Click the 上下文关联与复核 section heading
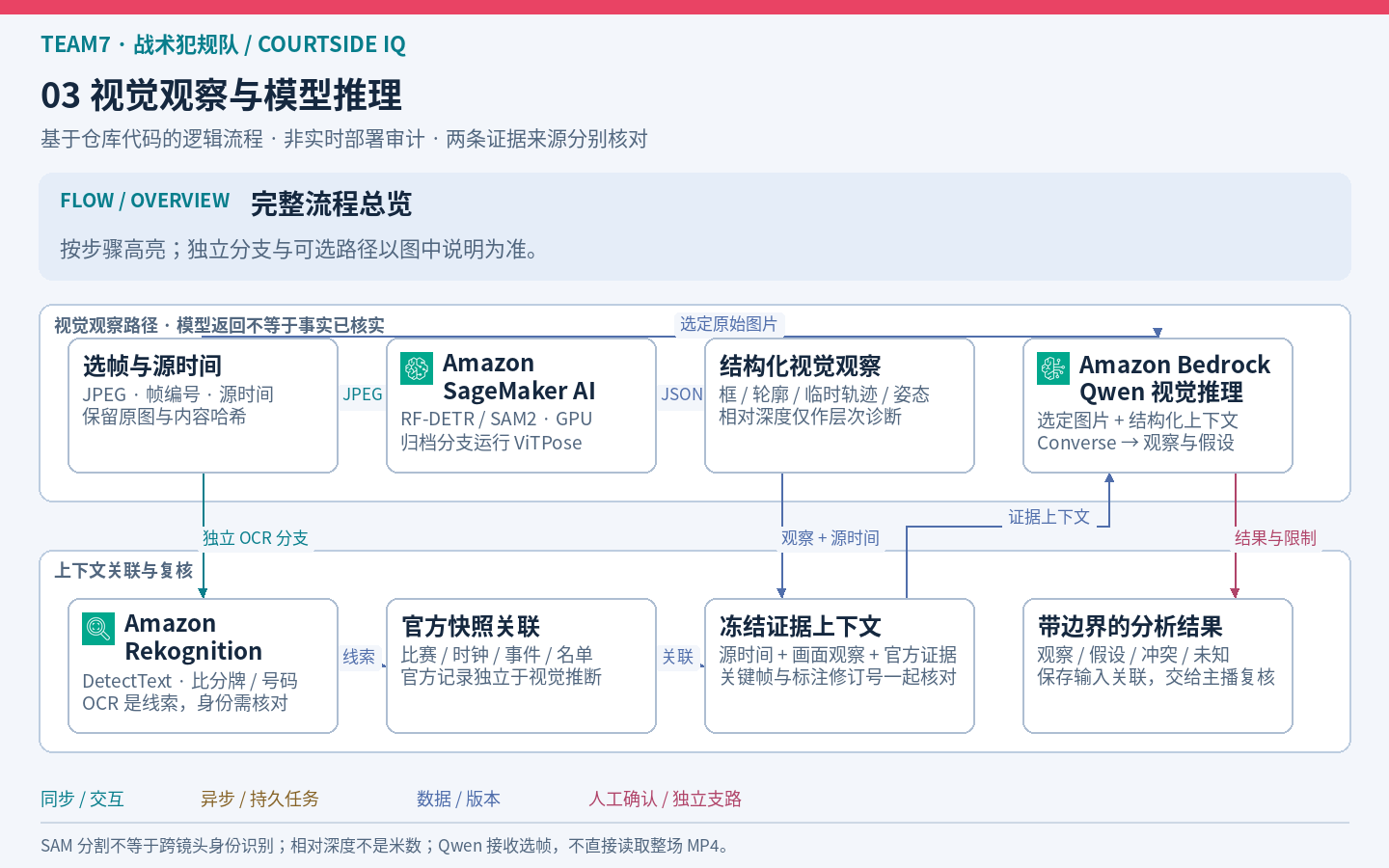The height and width of the screenshot is (868, 1389). tap(123, 571)
